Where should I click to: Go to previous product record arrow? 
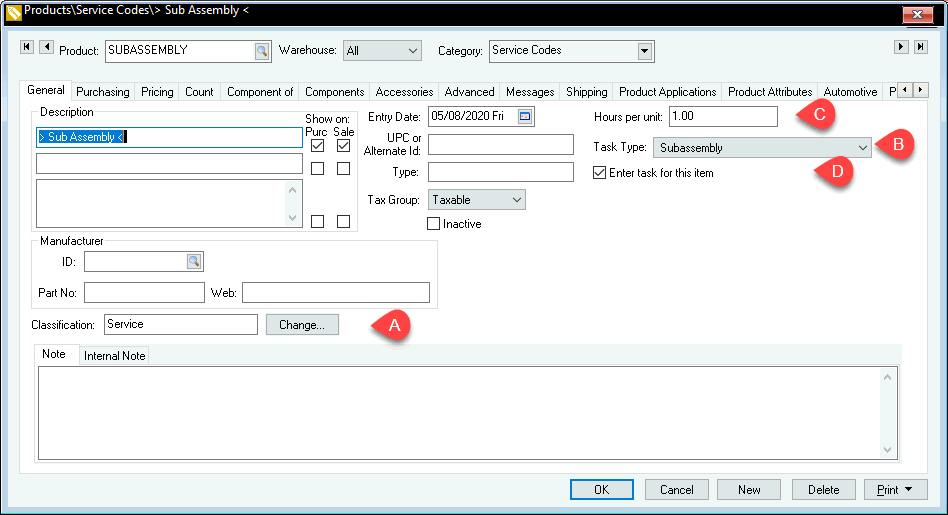click(45, 47)
